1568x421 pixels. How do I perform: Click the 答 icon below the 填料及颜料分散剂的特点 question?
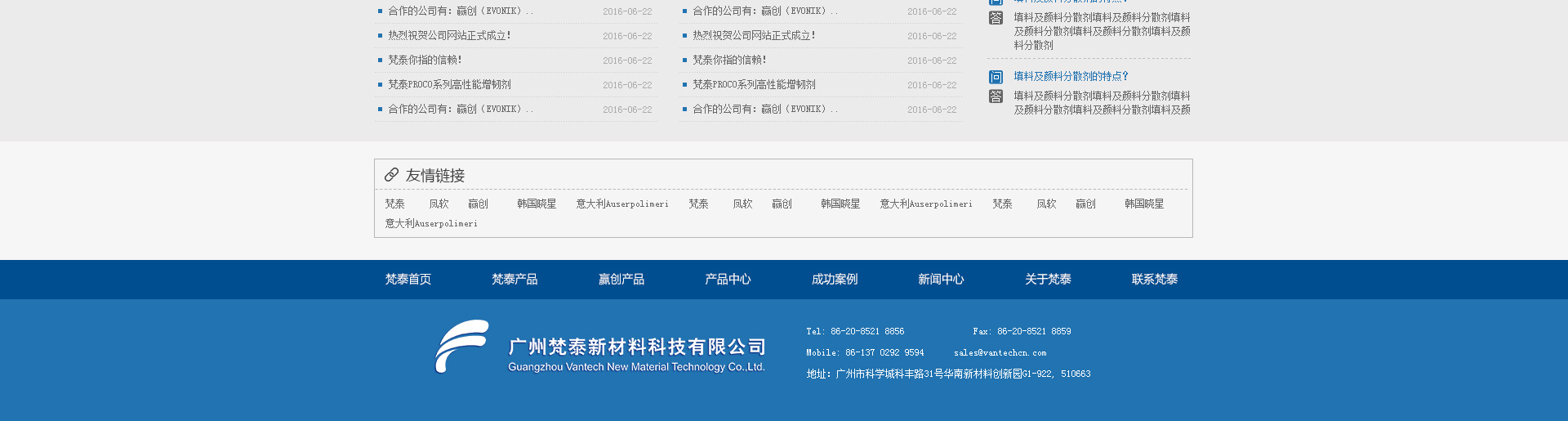(x=996, y=96)
